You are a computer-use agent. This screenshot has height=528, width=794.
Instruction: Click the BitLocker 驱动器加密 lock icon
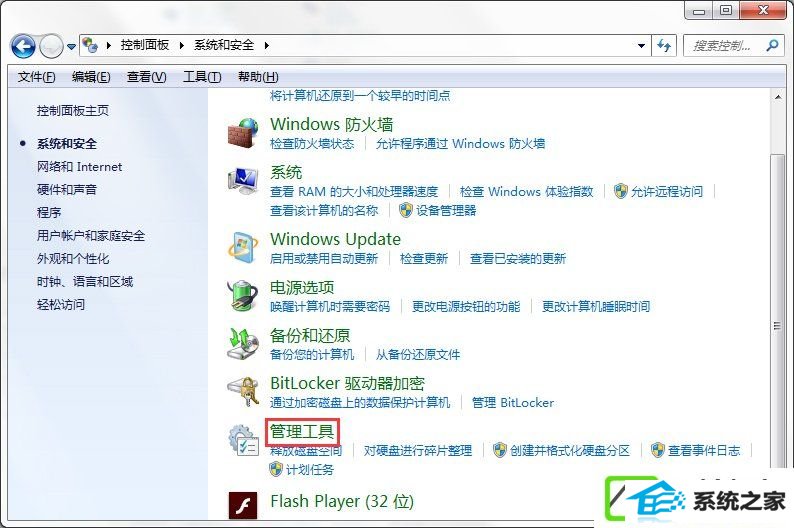pos(244,391)
